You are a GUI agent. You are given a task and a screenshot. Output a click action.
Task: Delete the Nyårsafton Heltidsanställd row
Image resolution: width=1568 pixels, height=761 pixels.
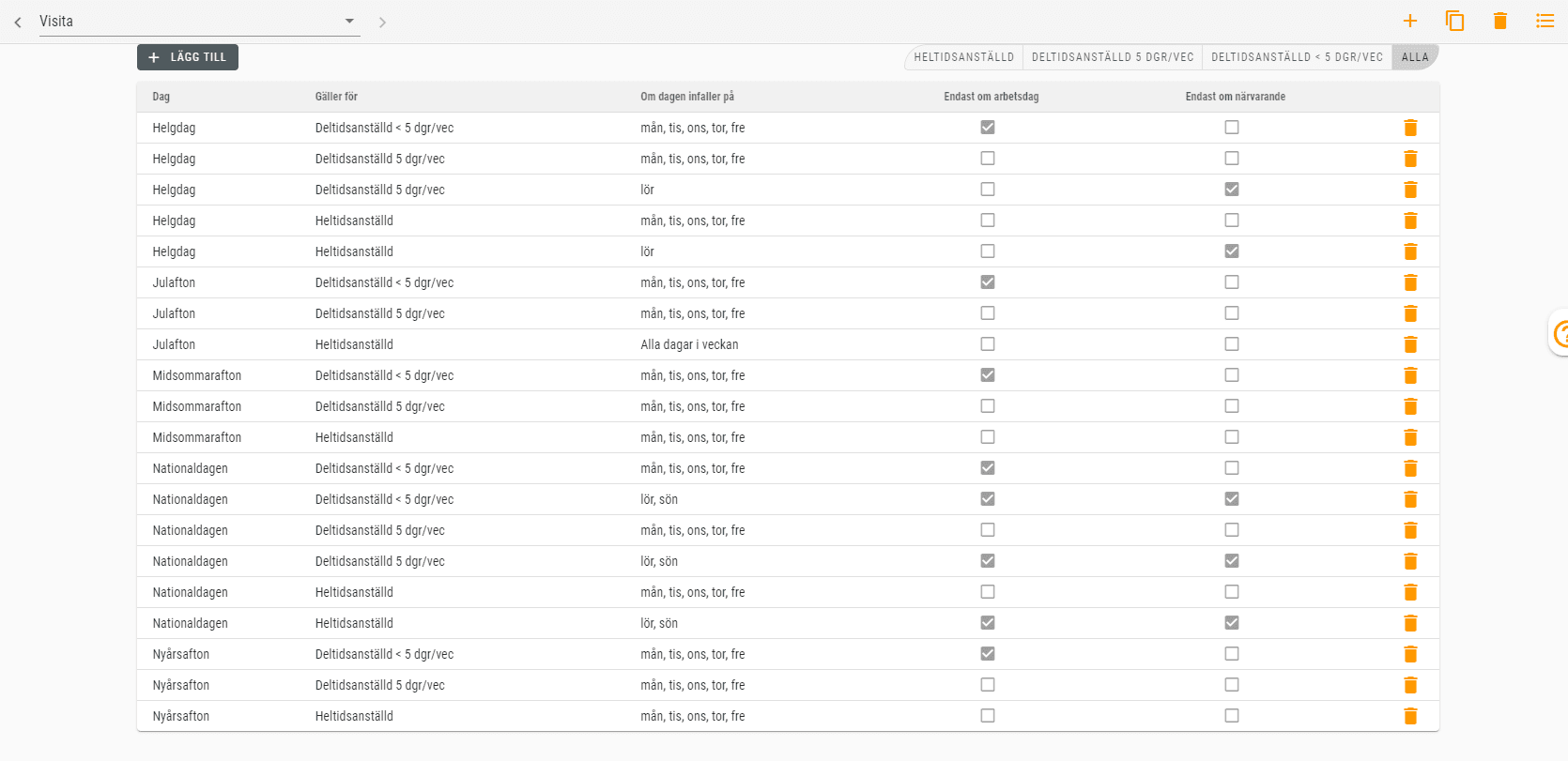(x=1409, y=716)
